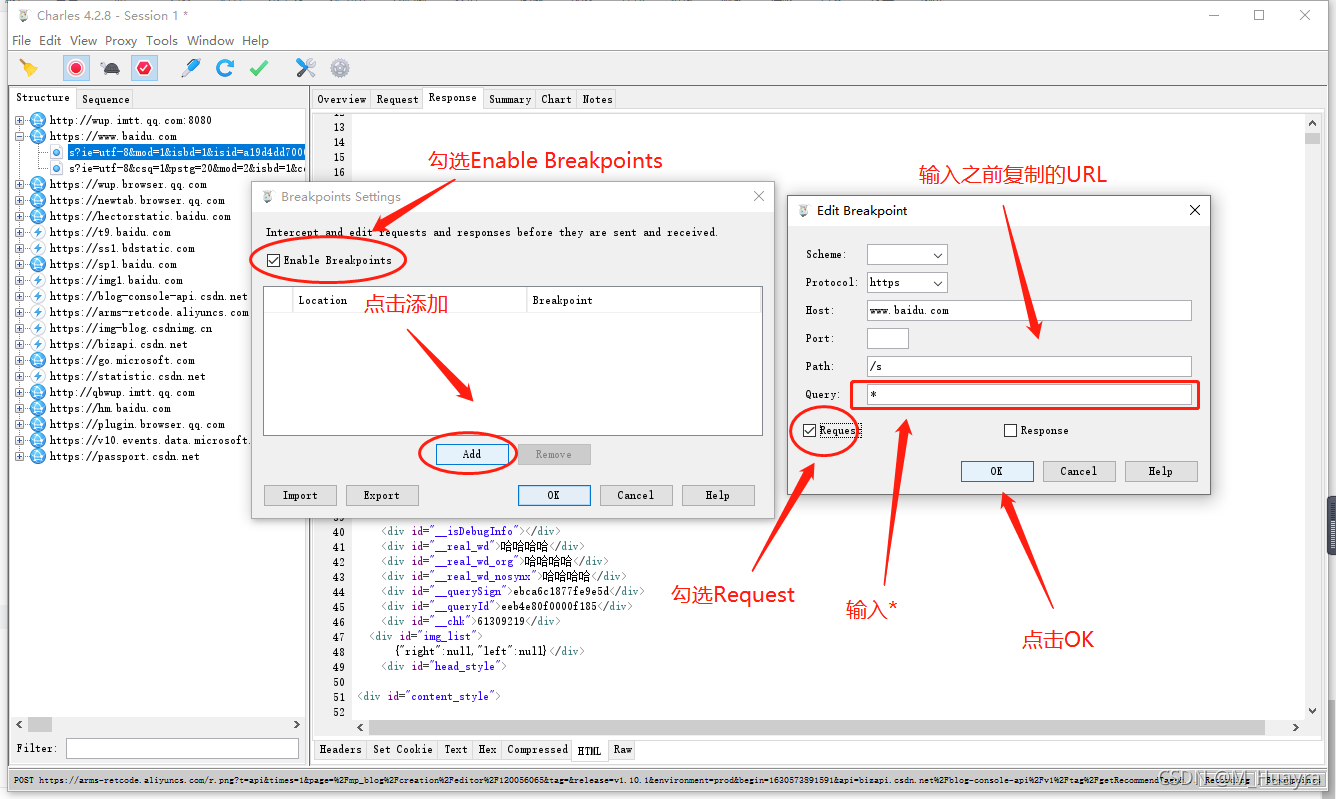Click the broom Clear Session icon

tap(29, 68)
